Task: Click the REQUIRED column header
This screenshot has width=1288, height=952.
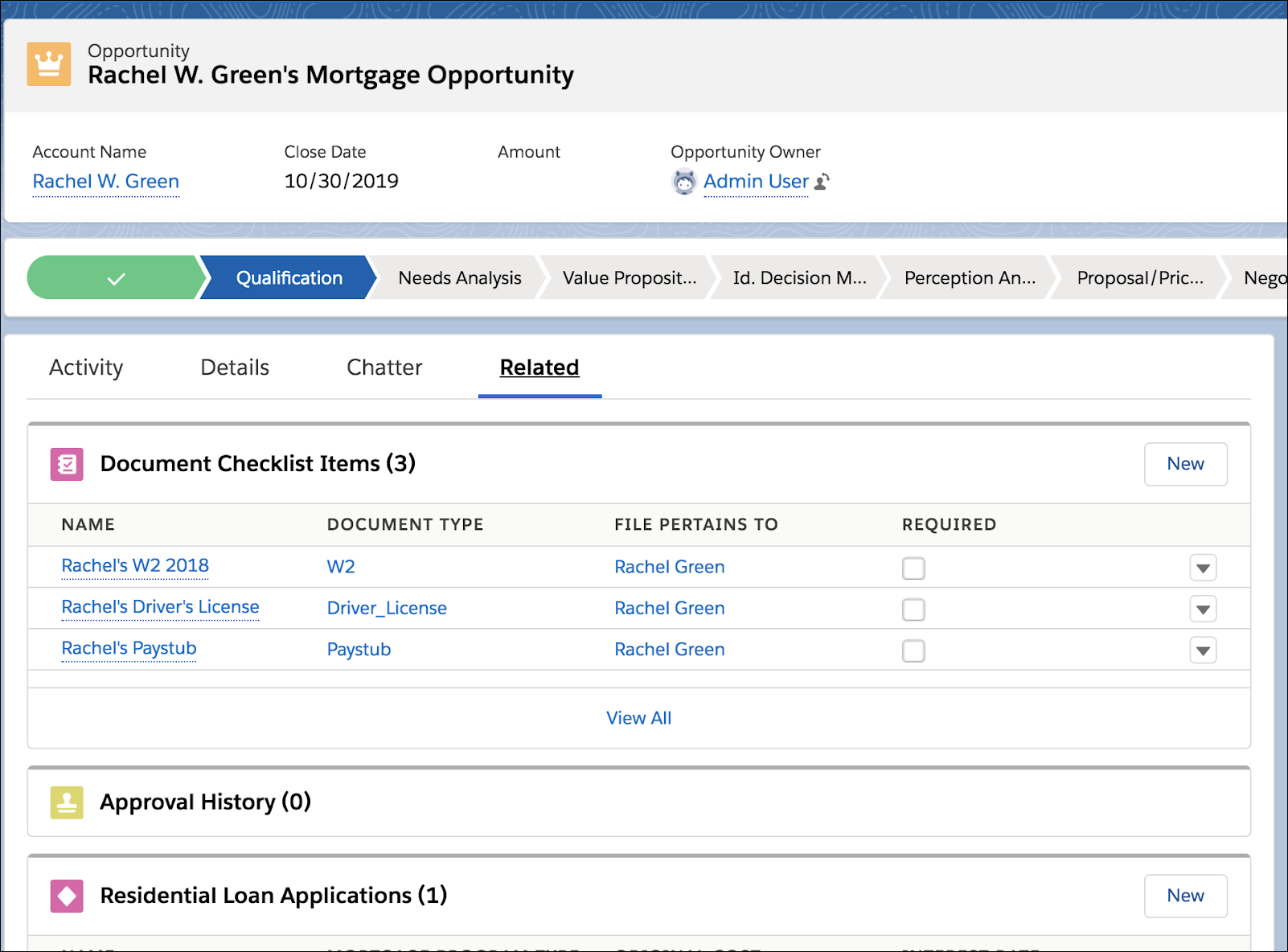Action: (950, 525)
